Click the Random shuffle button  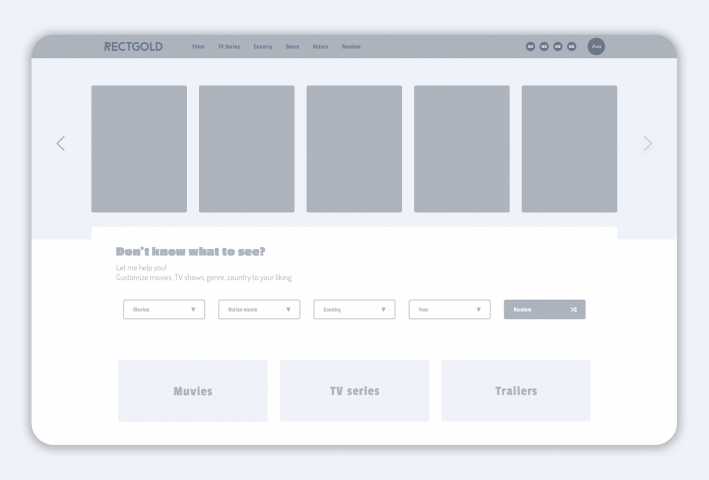pyautogui.click(x=544, y=310)
